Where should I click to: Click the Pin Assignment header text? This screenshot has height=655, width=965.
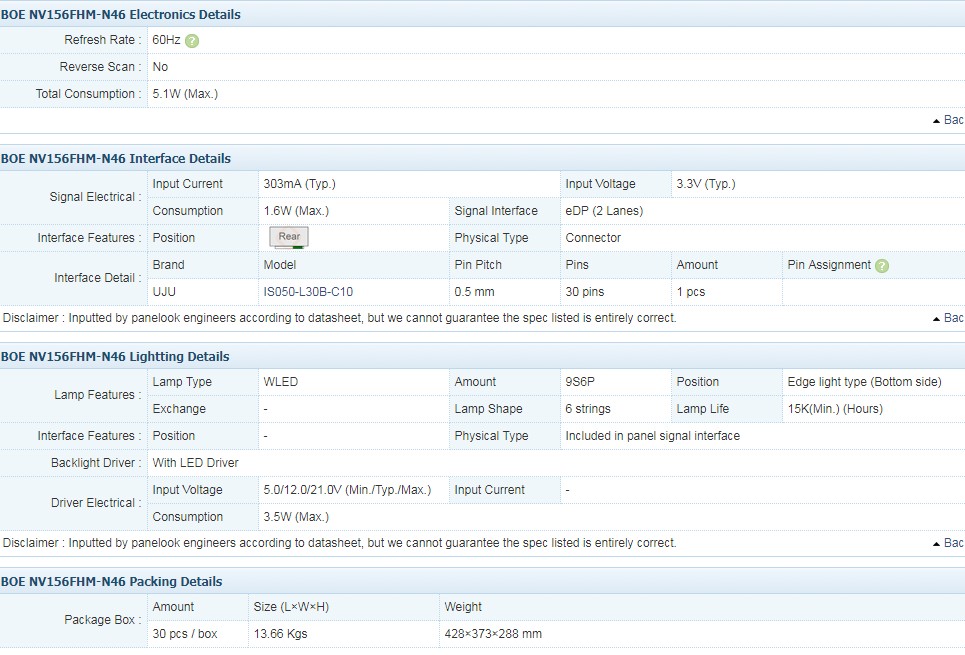coord(829,265)
